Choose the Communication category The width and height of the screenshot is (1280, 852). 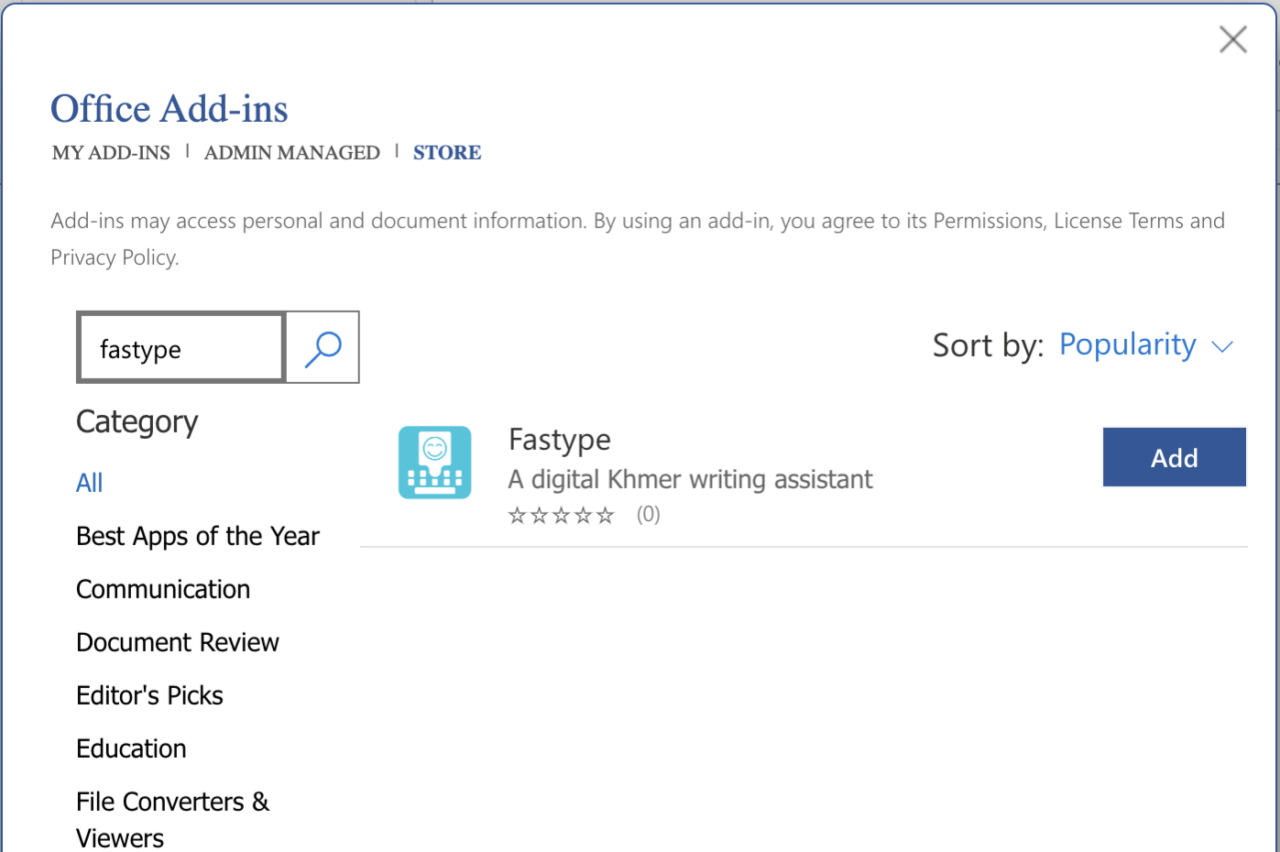[163, 589]
